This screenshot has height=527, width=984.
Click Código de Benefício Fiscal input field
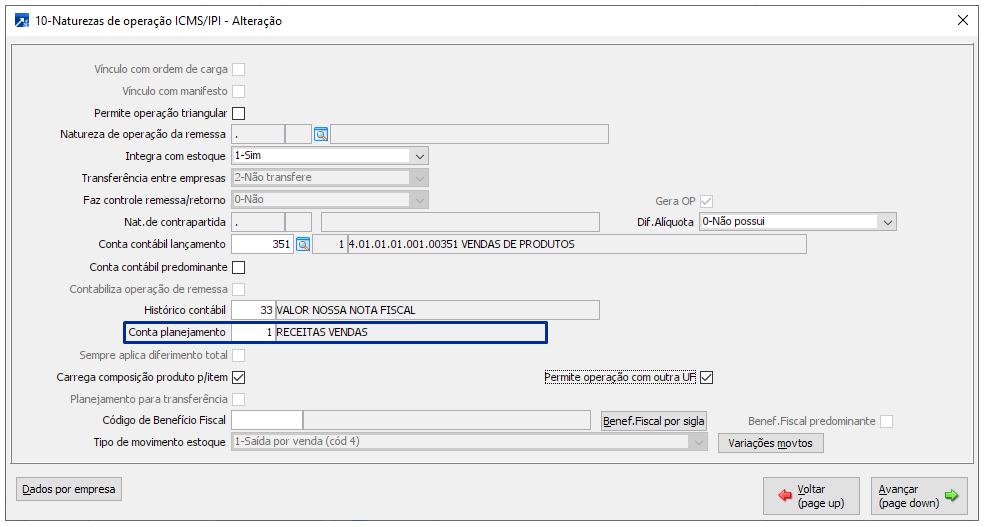click(x=266, y=420)
